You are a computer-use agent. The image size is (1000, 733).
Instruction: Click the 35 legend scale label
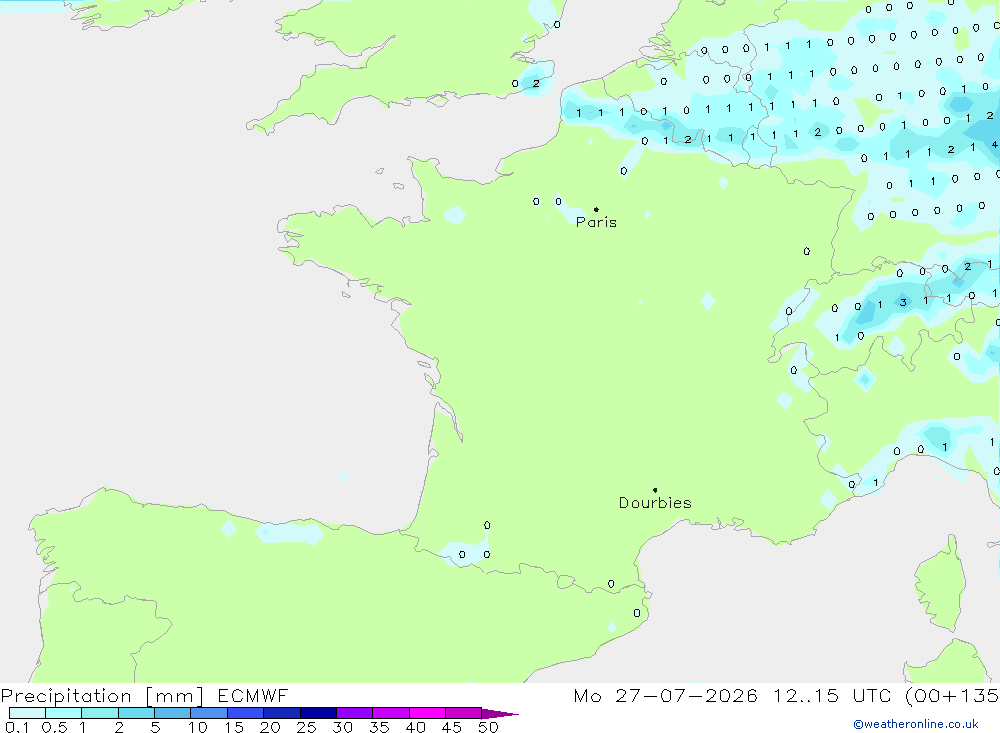[379, 727]
